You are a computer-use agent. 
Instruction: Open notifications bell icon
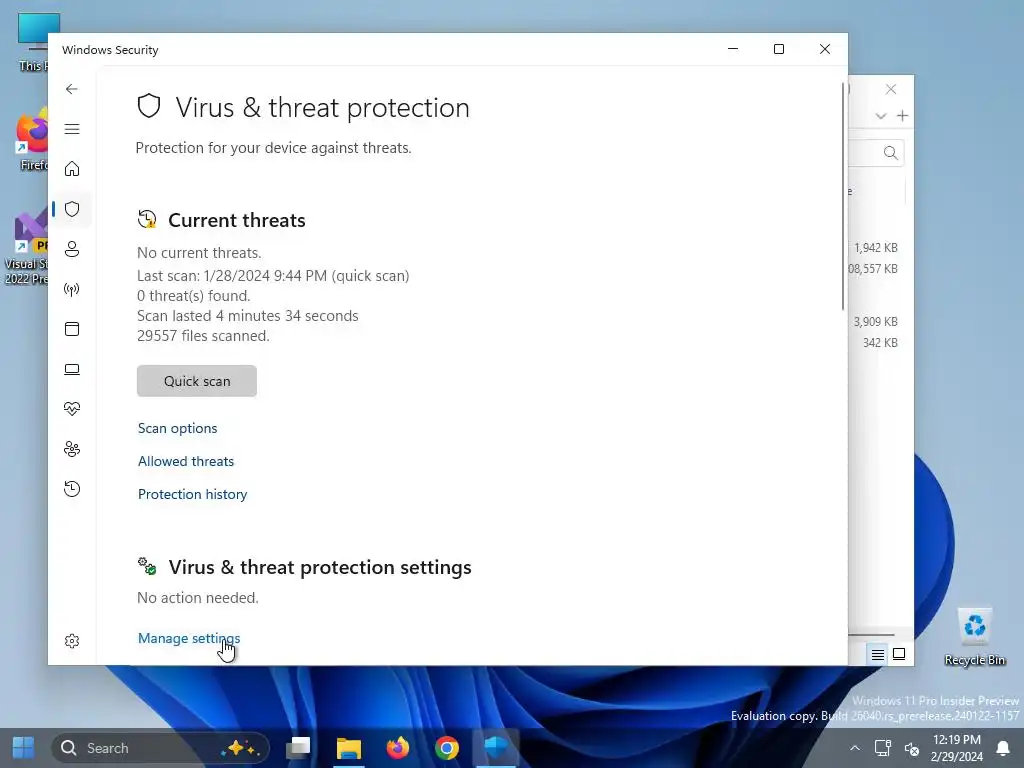1003,748
